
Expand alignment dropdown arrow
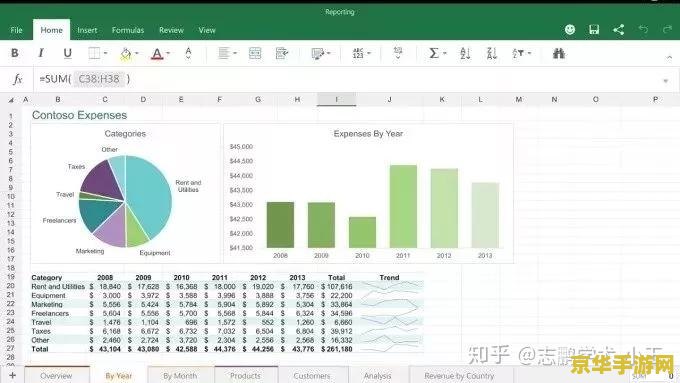[235, 53]
